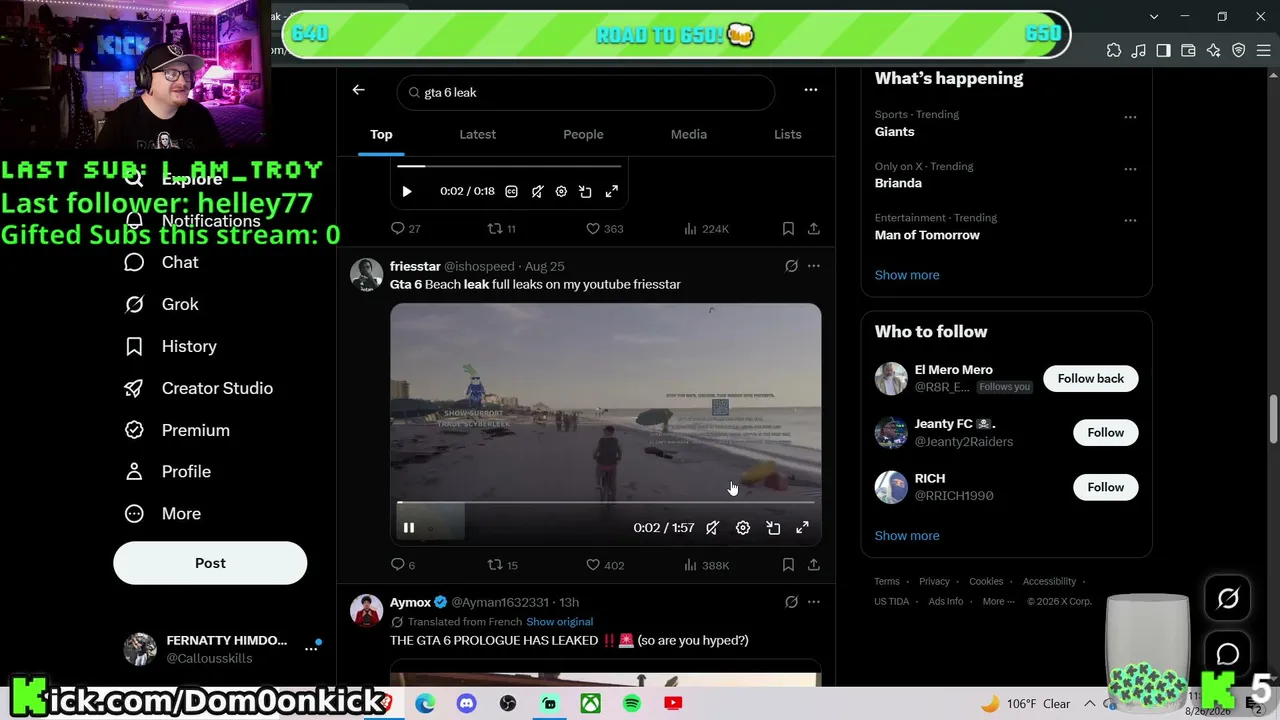This screenshot has width=1280, height=720.
Task: Open search options three-dot menu
Action: click(811, 90)
